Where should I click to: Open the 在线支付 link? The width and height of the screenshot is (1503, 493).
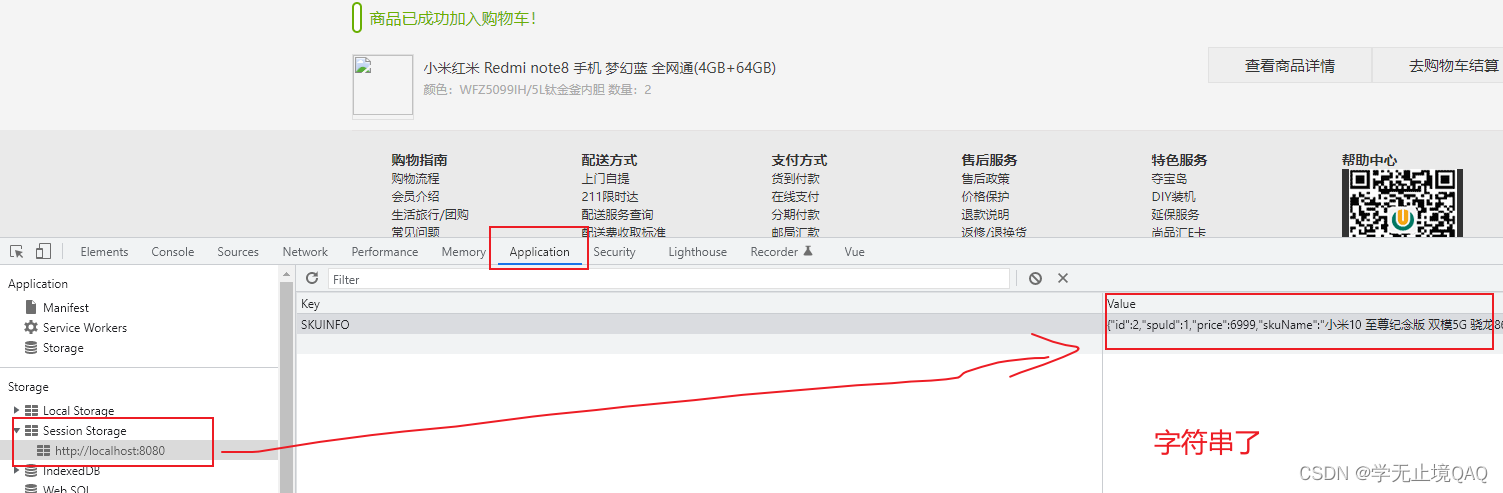pyautogui.click(x=796, y=196)
